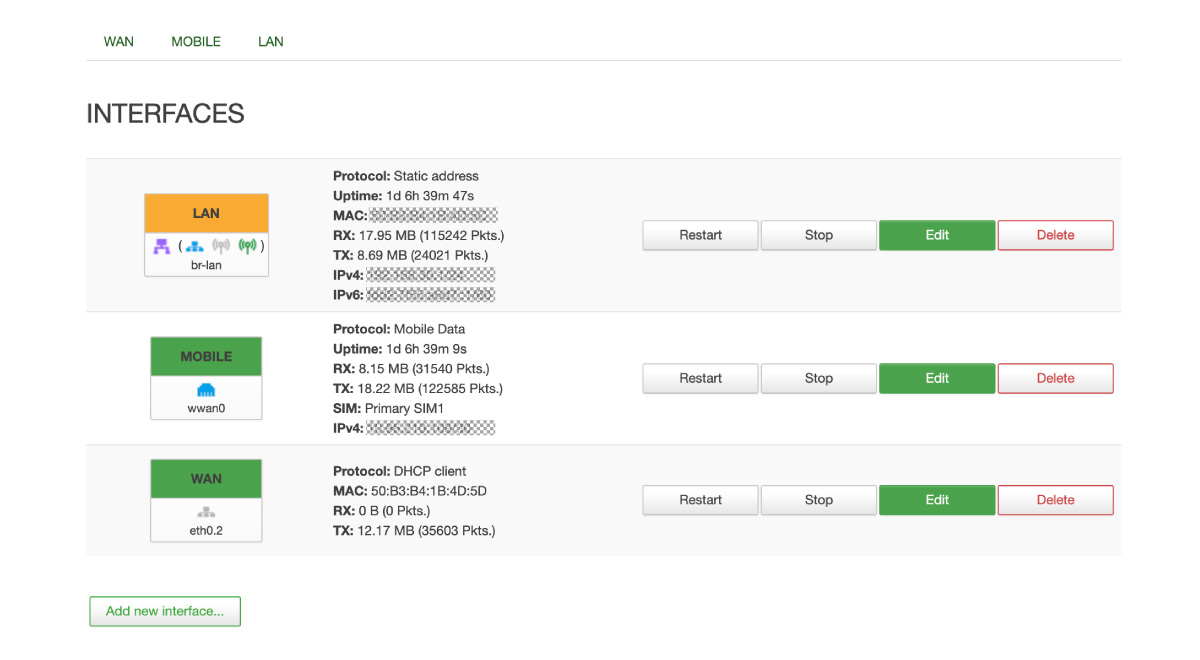The image size is (1200, 660).
Task: Delete the LAN interface
Action: coord(1055,235)
